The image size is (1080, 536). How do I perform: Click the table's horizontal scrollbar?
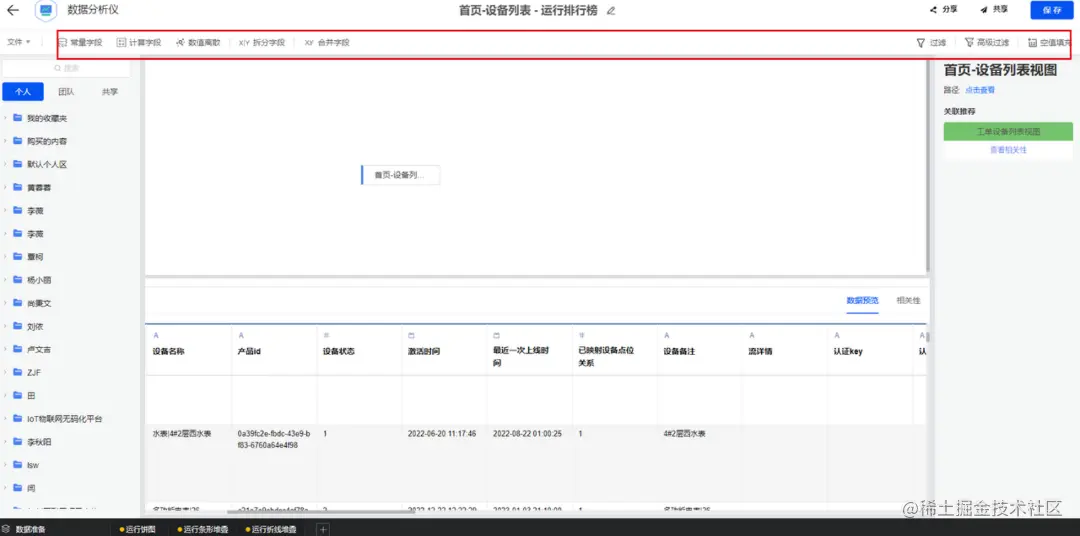(x=321, y=511)
